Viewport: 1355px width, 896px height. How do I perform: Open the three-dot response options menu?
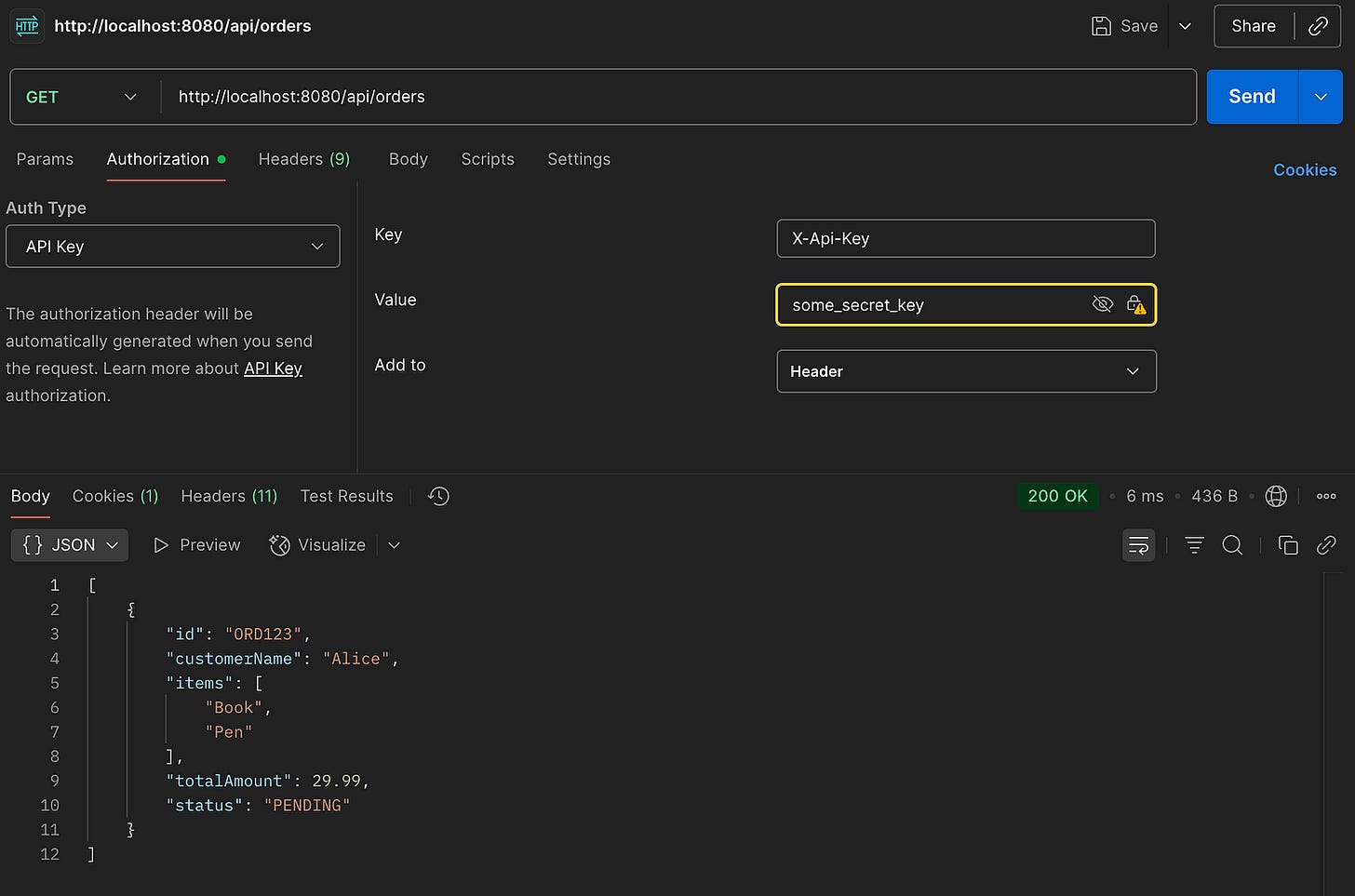(1326, 496)
